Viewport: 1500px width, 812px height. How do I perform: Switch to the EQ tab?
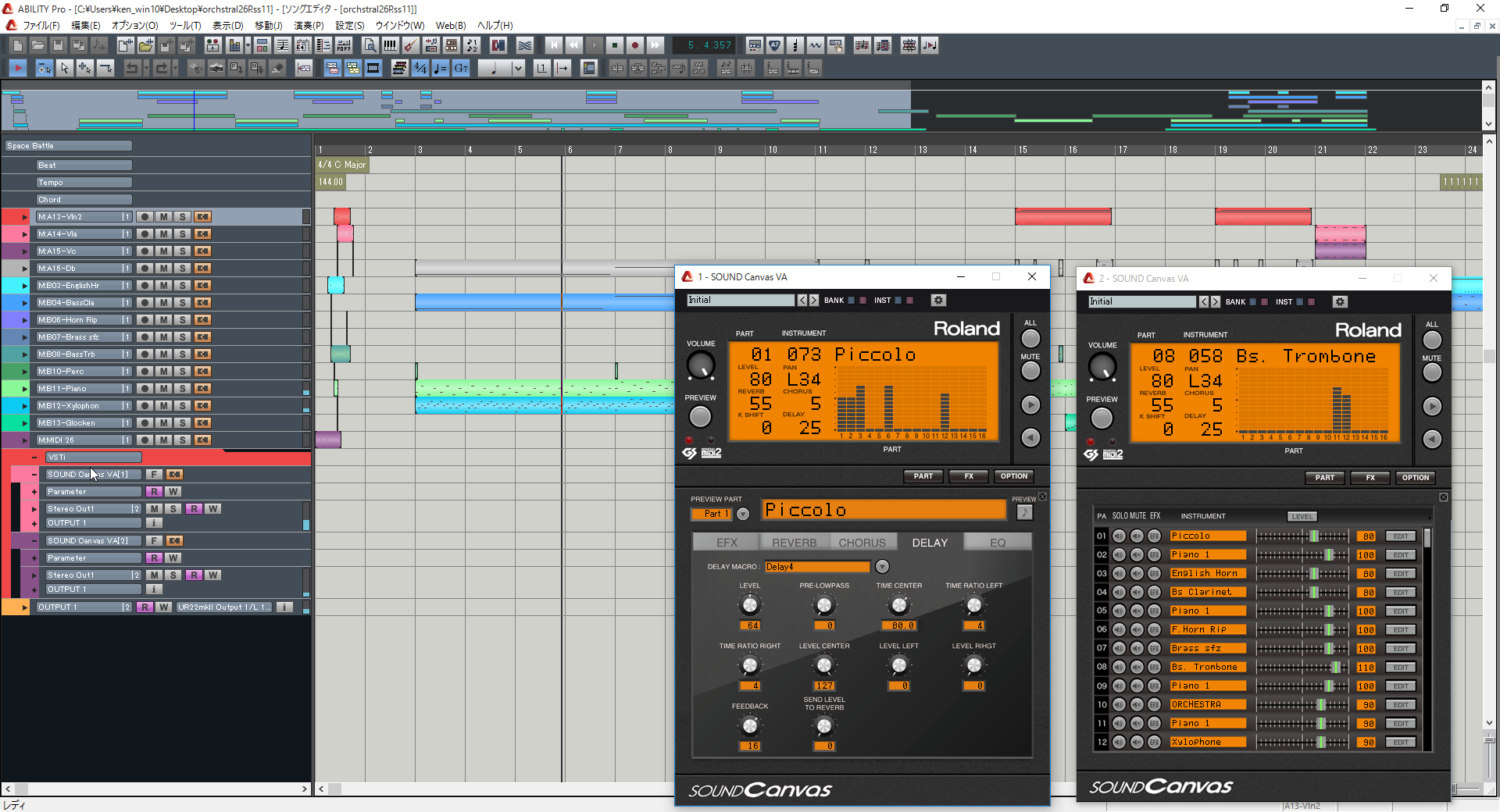(x=998, y=543)
